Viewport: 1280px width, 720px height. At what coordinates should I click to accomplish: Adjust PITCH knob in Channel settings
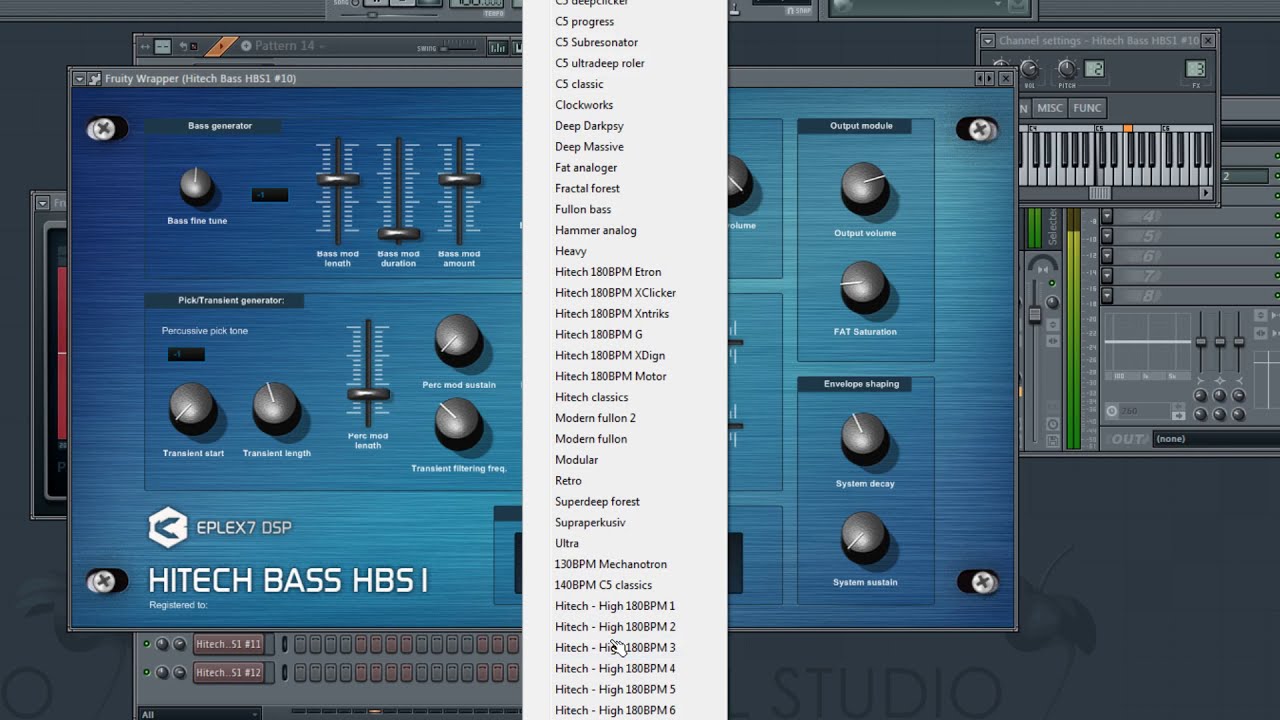coord(1067,69)
